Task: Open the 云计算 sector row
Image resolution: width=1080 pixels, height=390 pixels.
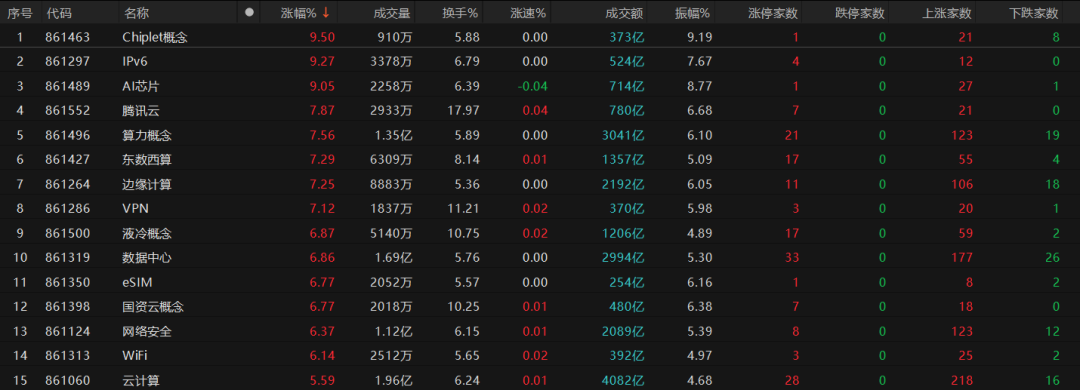Action: (x=540, y=380)
